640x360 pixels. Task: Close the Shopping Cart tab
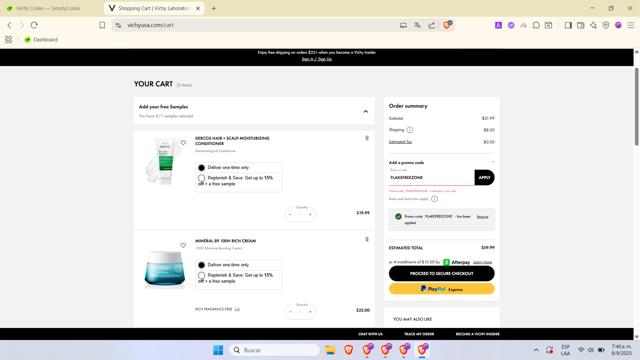(198, 8)
